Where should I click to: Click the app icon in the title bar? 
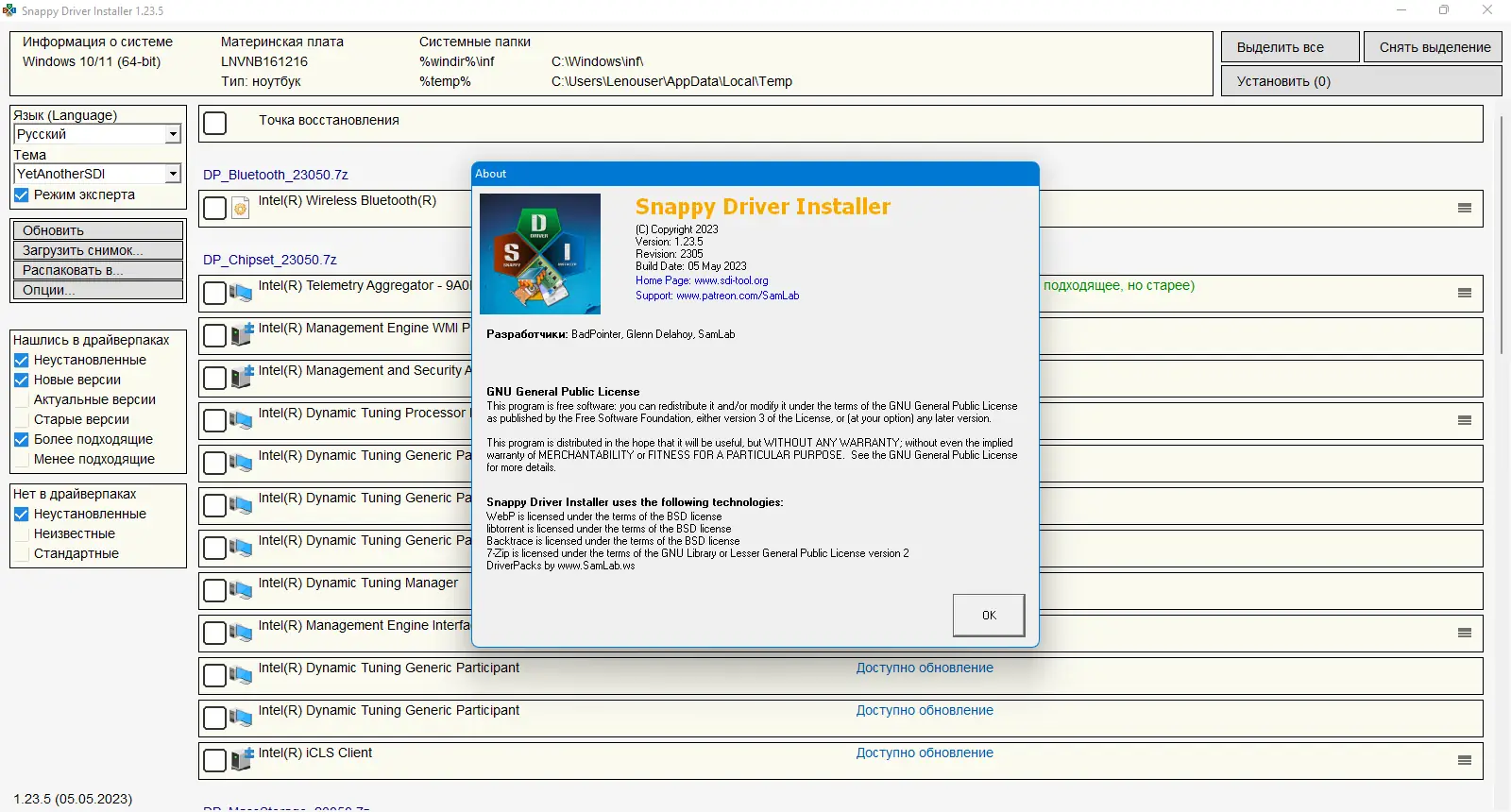point(9,10)
